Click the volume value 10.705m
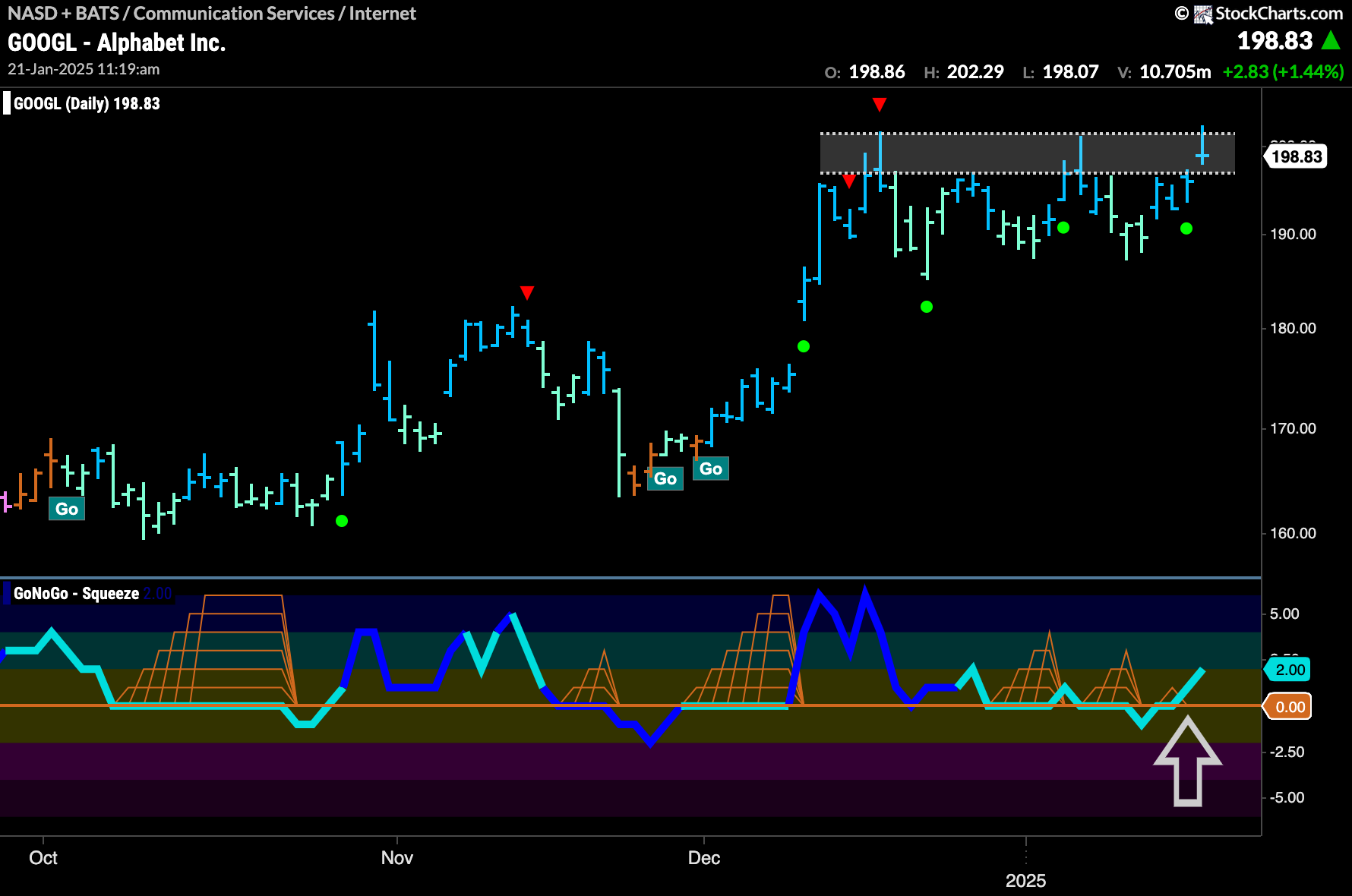This screenshot has width=1352, height=896. pyautogui.click(x=1175, y=72)
